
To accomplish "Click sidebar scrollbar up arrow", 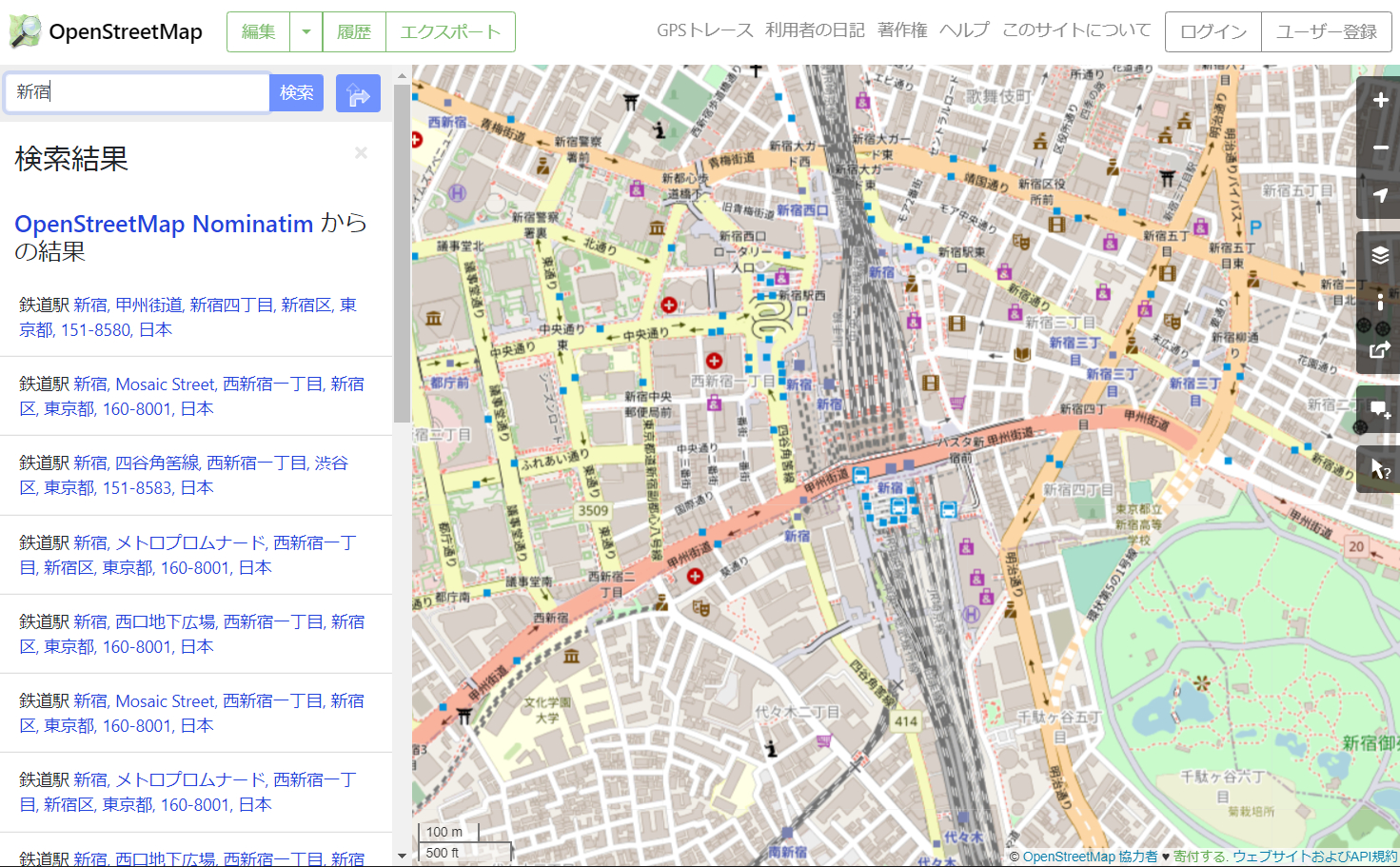I will [402, 75].
